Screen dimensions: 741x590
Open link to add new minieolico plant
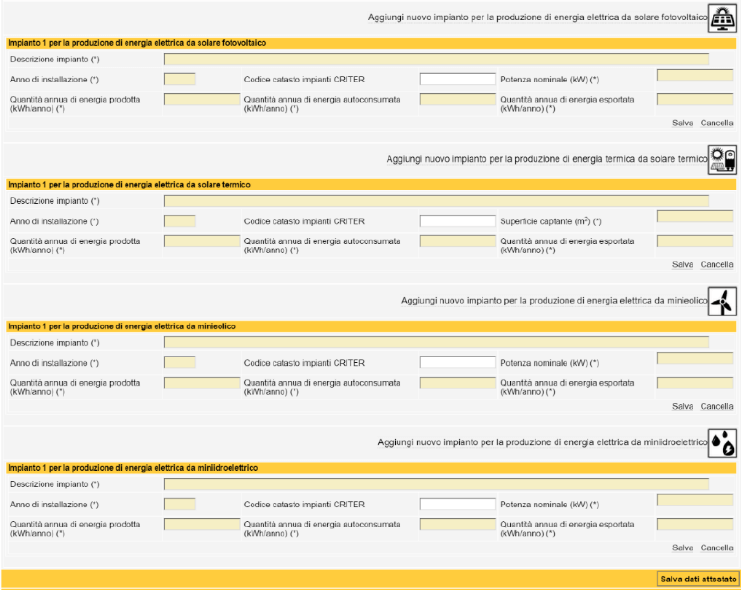click(x=554, y=301)
